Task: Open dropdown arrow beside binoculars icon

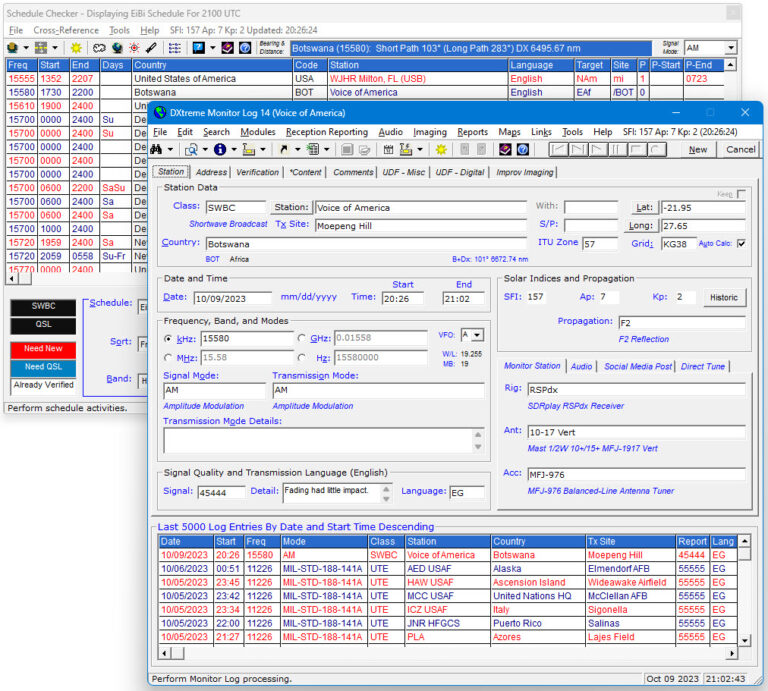Action: pyautogui.click(x=171, y=150)
